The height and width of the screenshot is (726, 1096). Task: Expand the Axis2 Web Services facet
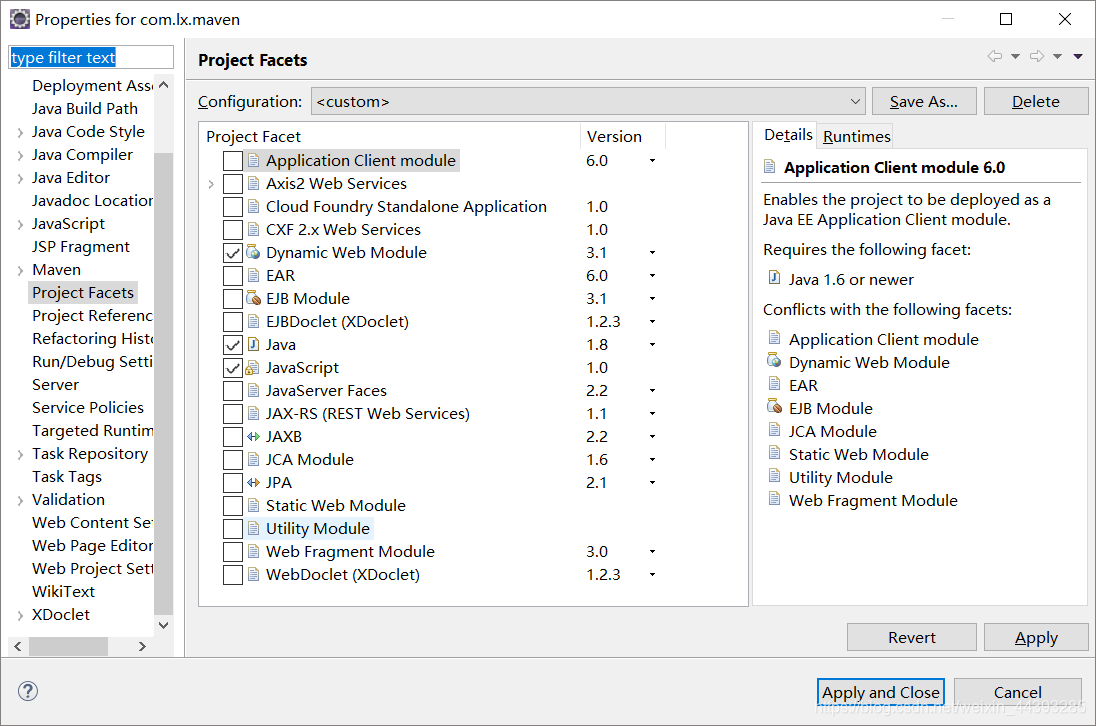point(211,184)
